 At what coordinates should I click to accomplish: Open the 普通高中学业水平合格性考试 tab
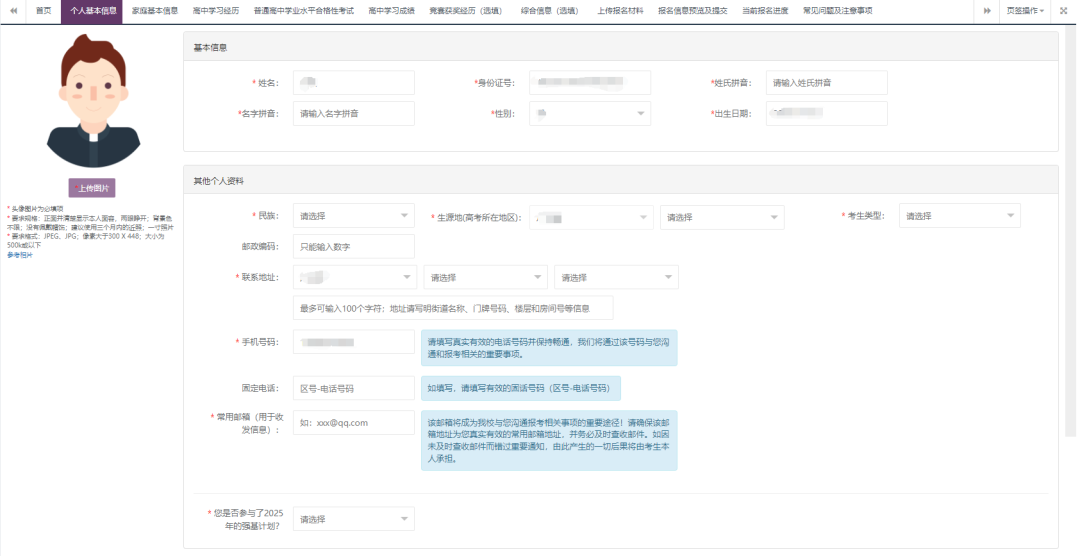coord(304,11)
